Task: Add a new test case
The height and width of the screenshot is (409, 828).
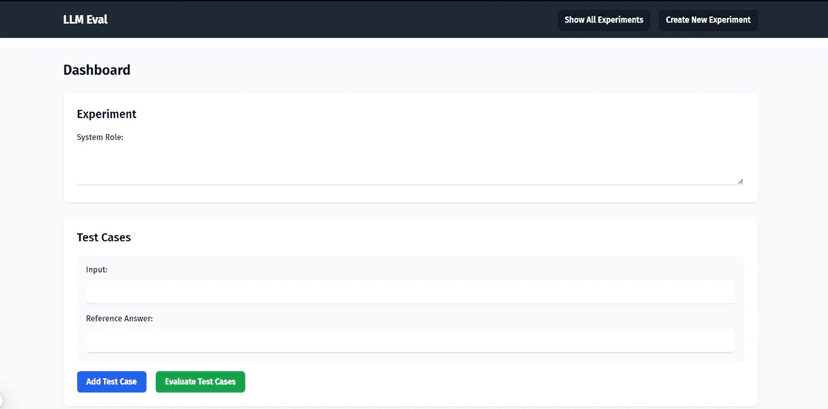Action: click(x=111, y=382)
